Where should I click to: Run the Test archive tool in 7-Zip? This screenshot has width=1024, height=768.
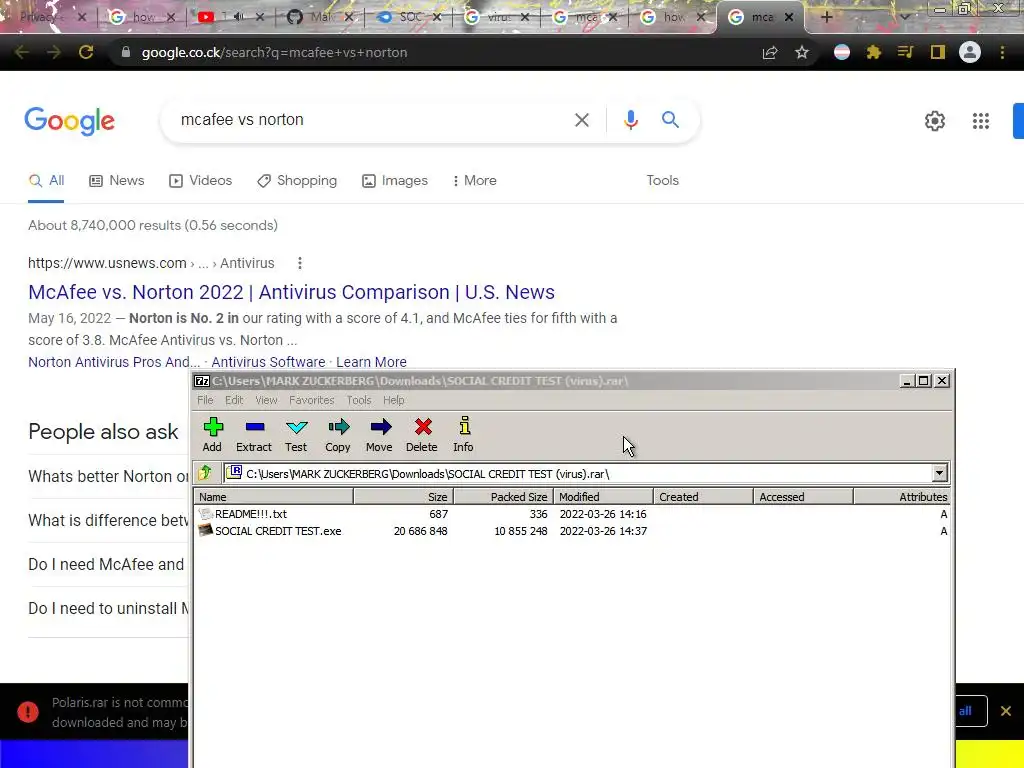pyautogui.click(x=296, y=435)
